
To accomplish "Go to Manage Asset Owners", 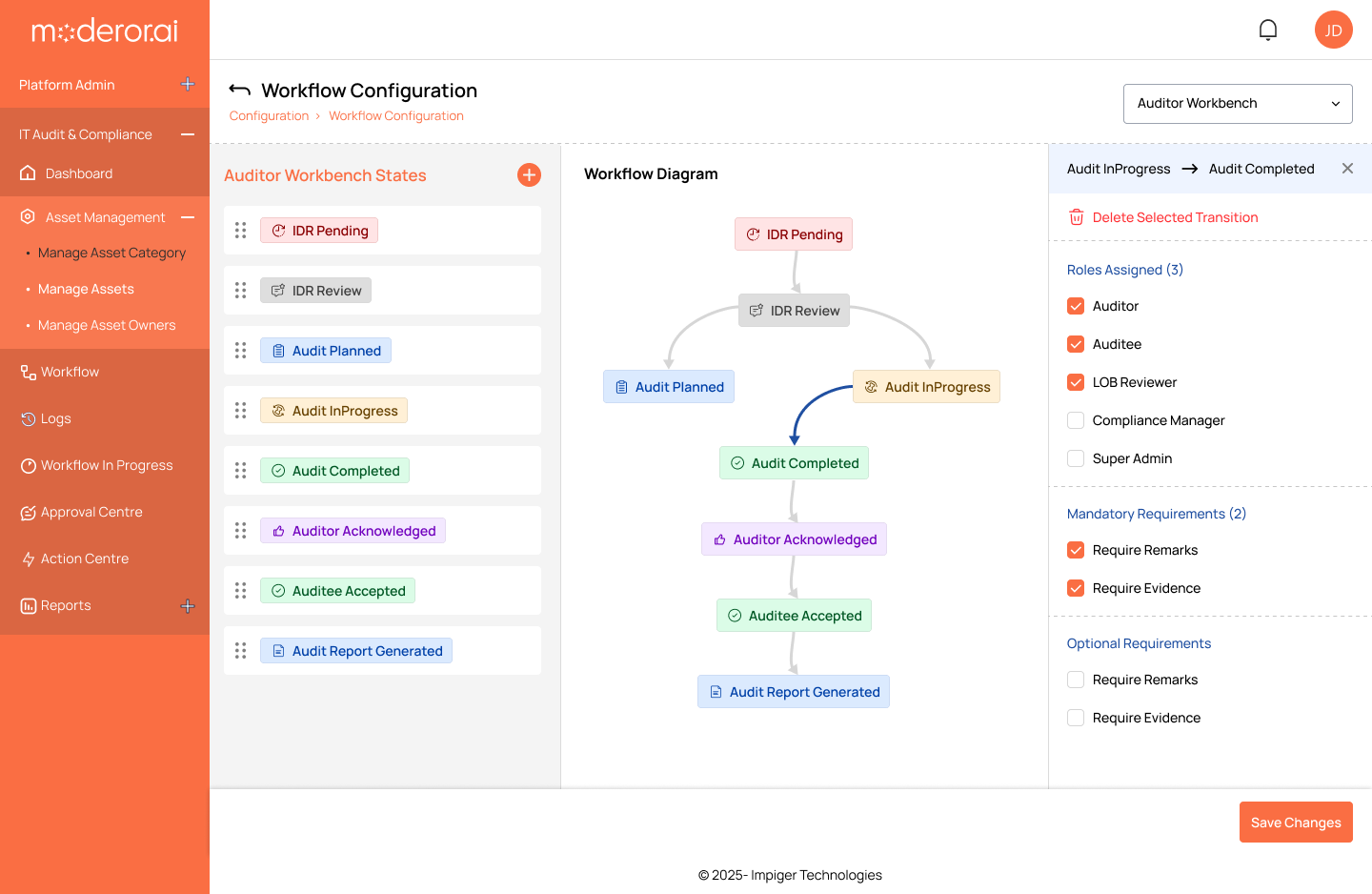I will pyautogui.click(x=107, y=325).
